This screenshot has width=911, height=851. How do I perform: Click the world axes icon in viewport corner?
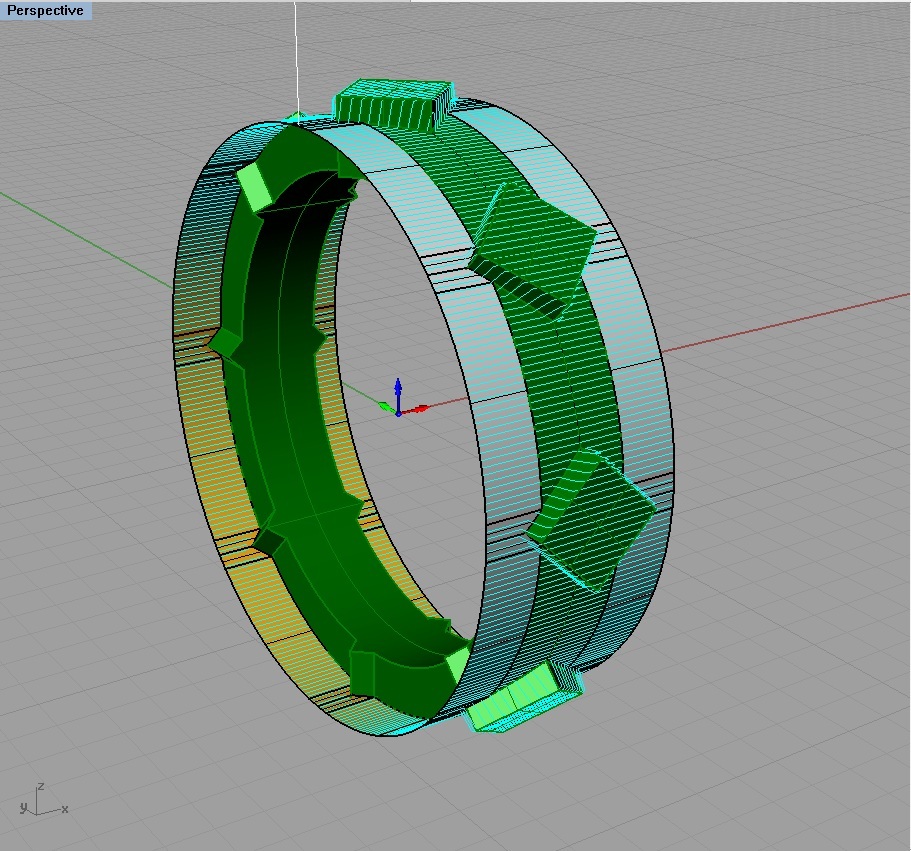40,800
